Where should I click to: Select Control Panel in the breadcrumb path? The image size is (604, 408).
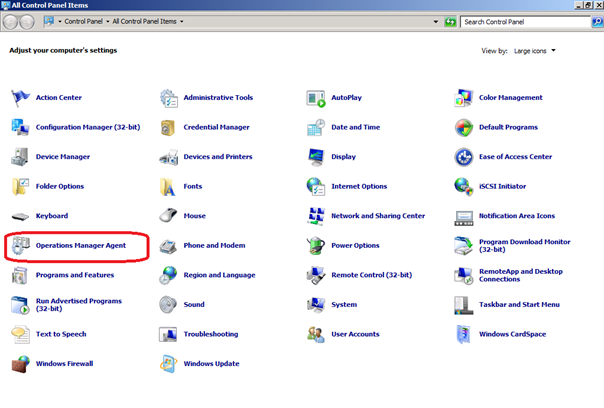(x=83, y=22)
